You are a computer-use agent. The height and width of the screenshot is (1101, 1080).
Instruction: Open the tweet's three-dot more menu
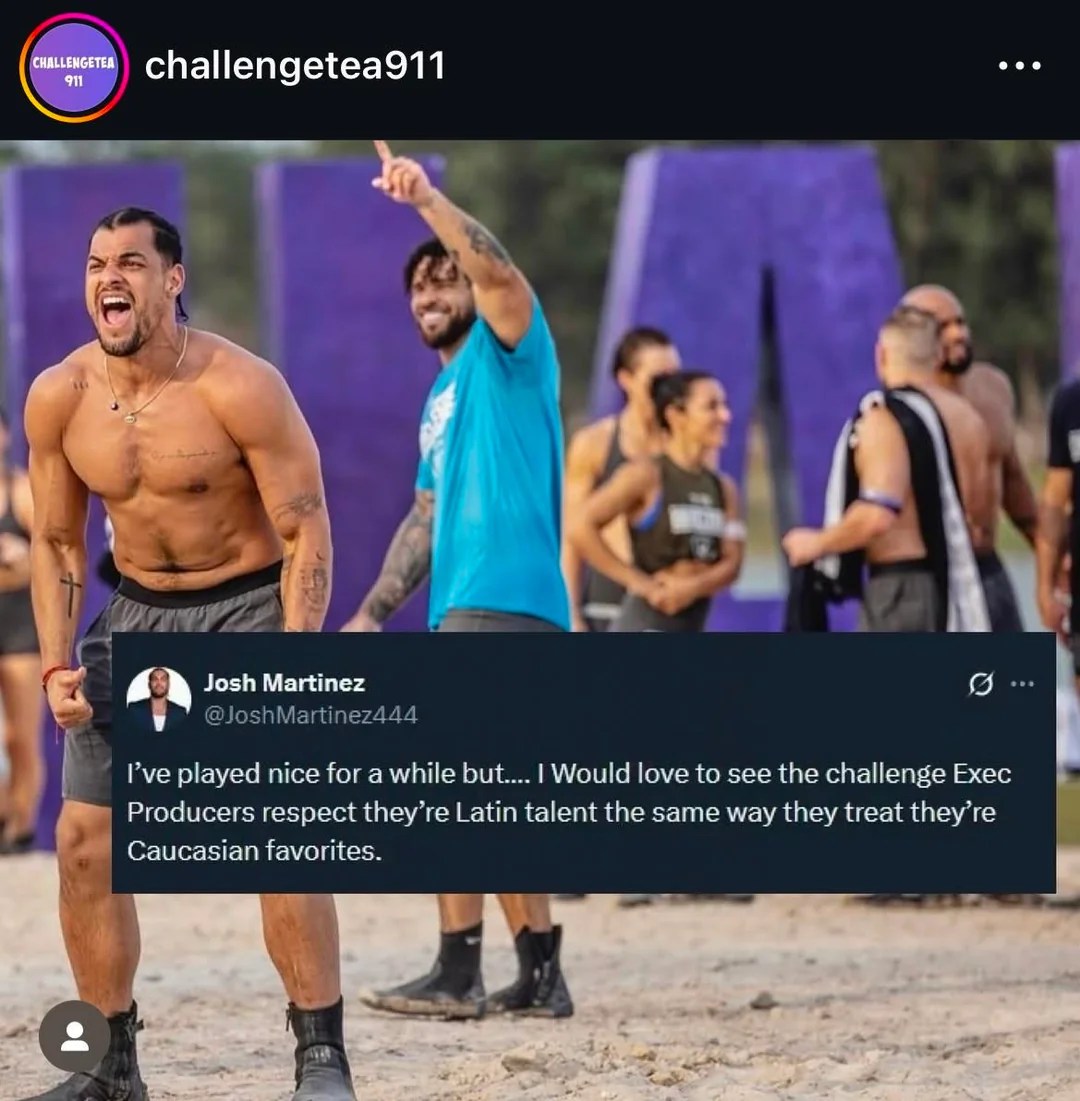(x=1022, y=683)
